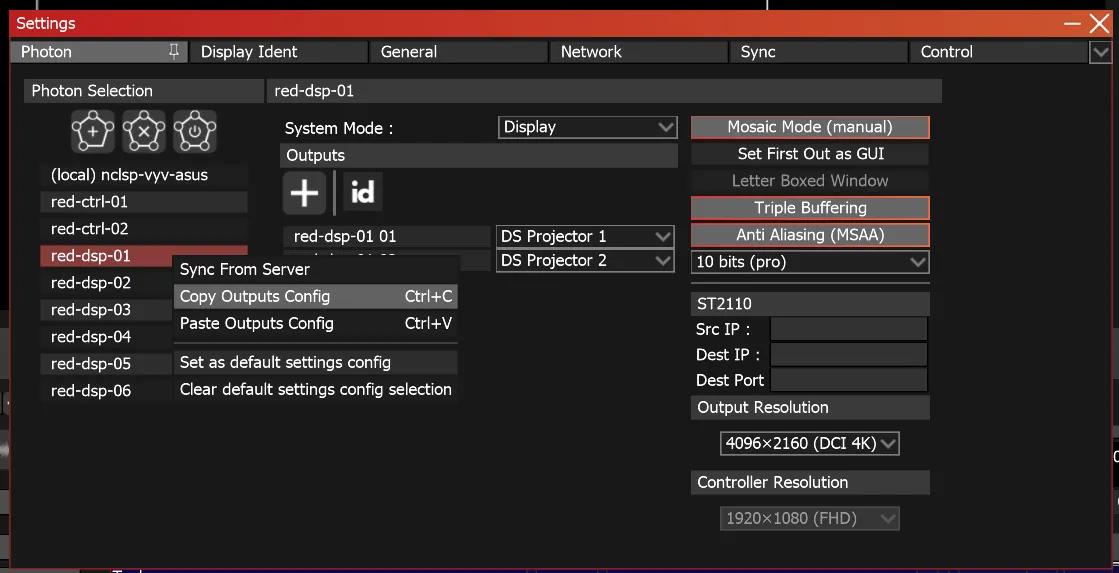Select red-ctrl-02 in Photon list

click(144, 229)
